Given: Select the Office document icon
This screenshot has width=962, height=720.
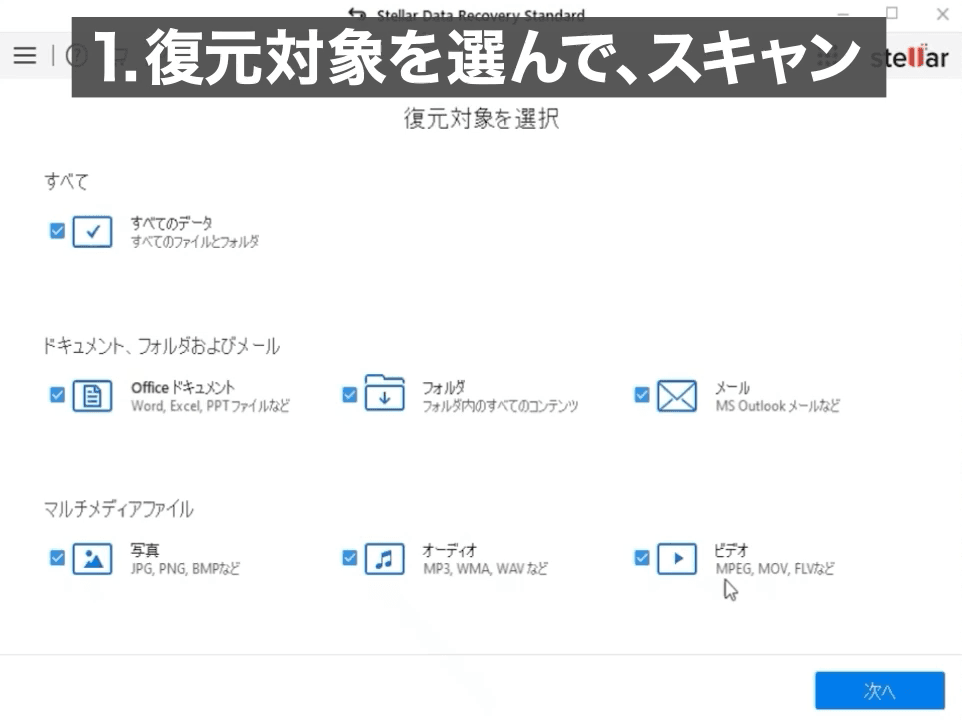Looking at the screenshot, I should (91, 395).
